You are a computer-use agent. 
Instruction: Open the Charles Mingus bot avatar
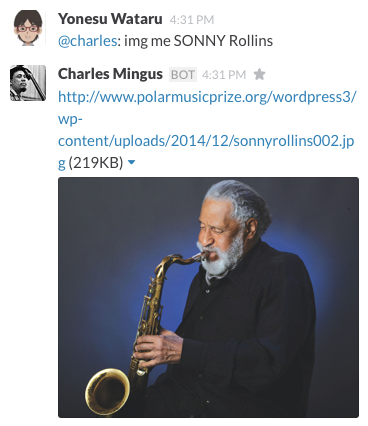28,83
